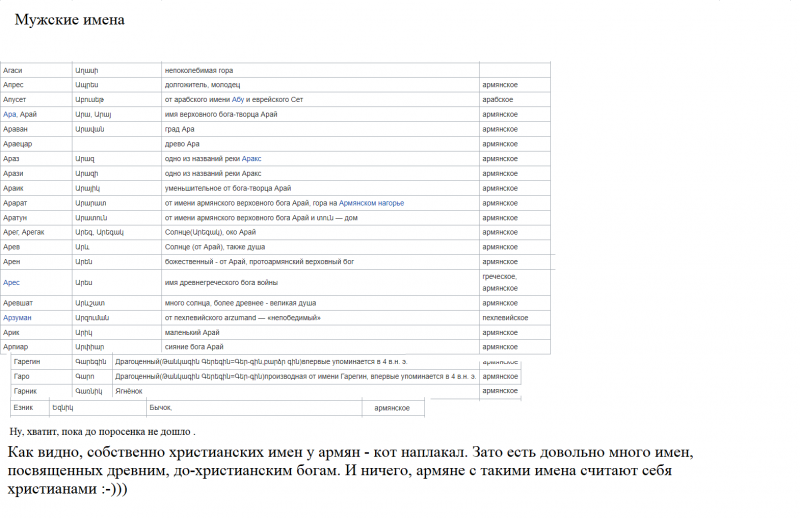Click the 'Мужские имена' heading
The width and height of the screenshot is (800, 518).
point(69,19)
